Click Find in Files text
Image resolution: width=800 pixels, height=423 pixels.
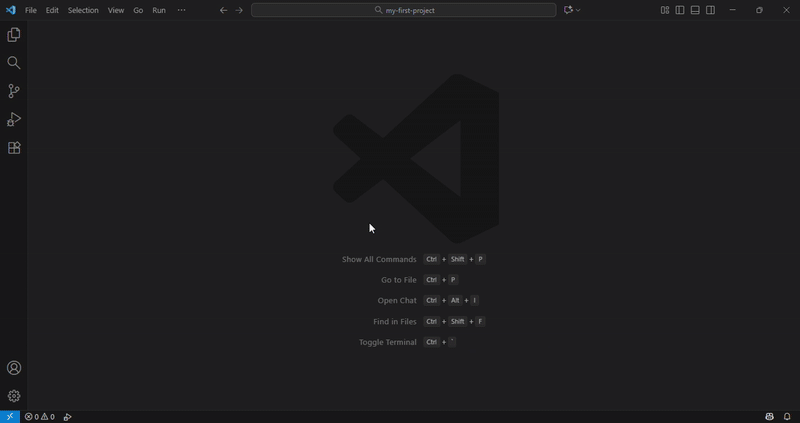[x=395, y=321]
